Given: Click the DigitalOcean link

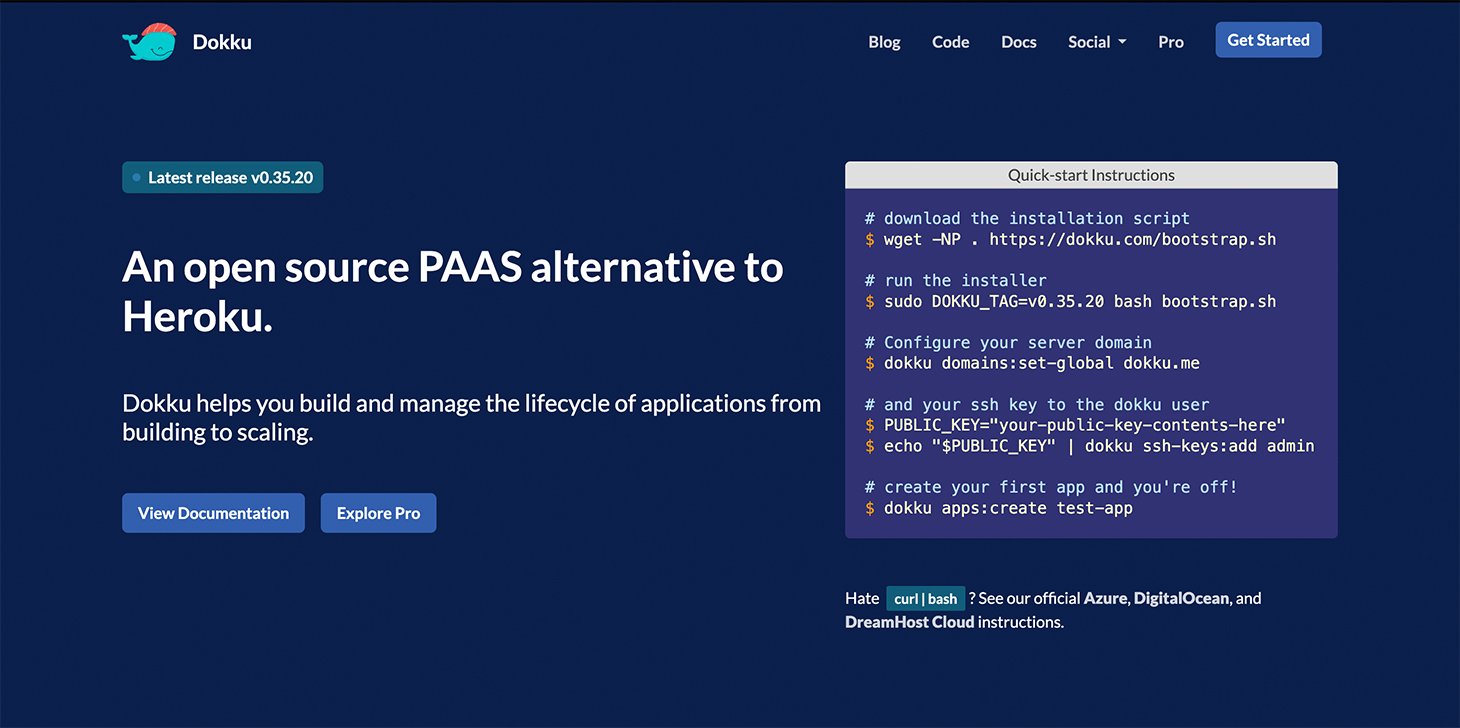Looking at the screenshot, I should click(x=1180, y=598).
